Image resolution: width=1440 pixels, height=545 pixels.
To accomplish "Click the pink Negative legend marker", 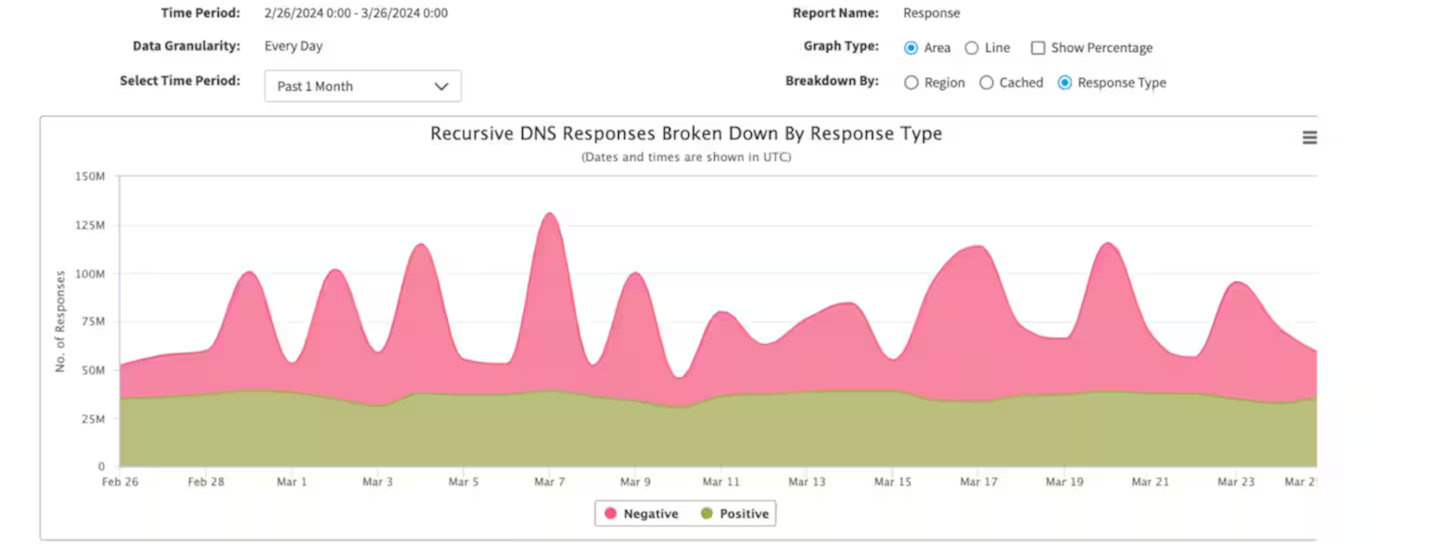I will click(x=610, y=514).
